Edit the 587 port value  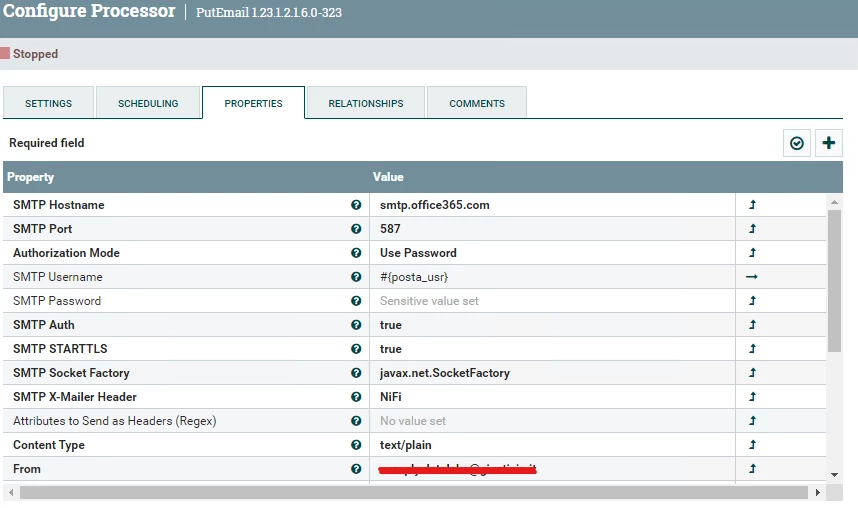click(x=552, y=229)
